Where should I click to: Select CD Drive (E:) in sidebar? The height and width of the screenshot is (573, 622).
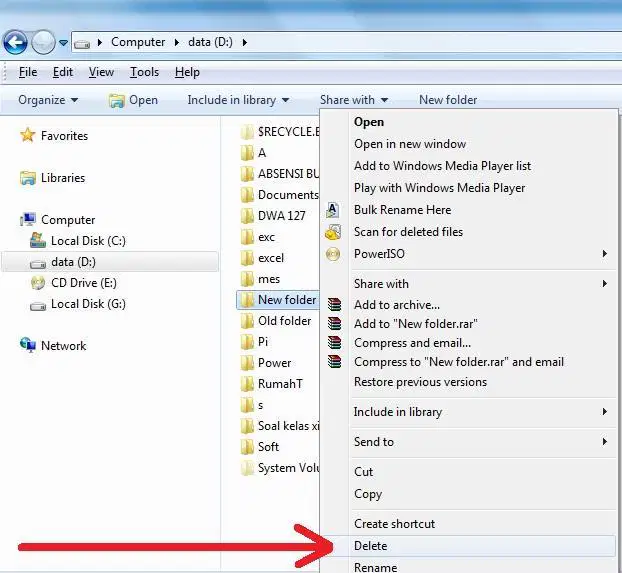pos(84,283)
